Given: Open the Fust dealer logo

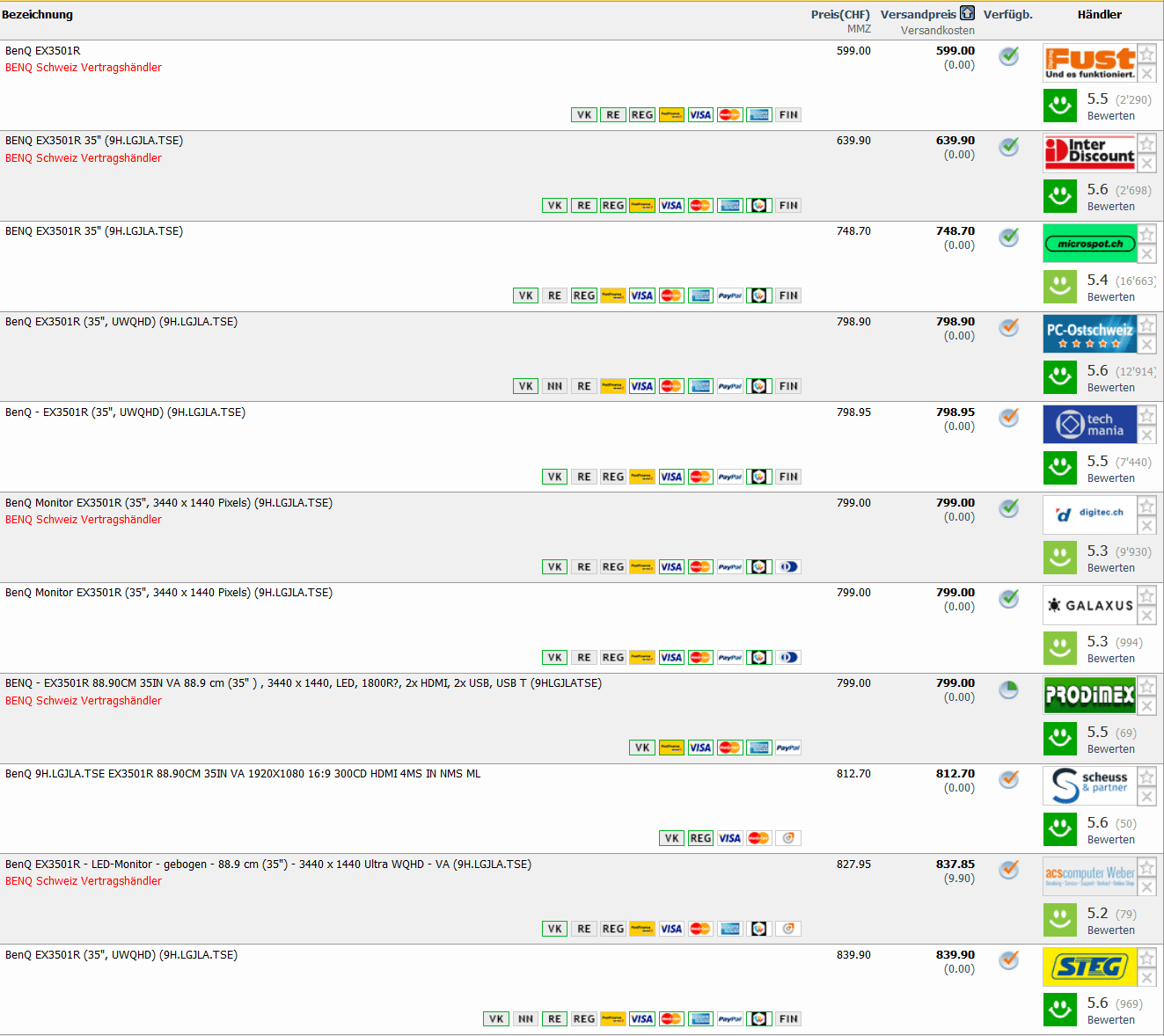Looking at the screenshot, I should [1089, 63].
